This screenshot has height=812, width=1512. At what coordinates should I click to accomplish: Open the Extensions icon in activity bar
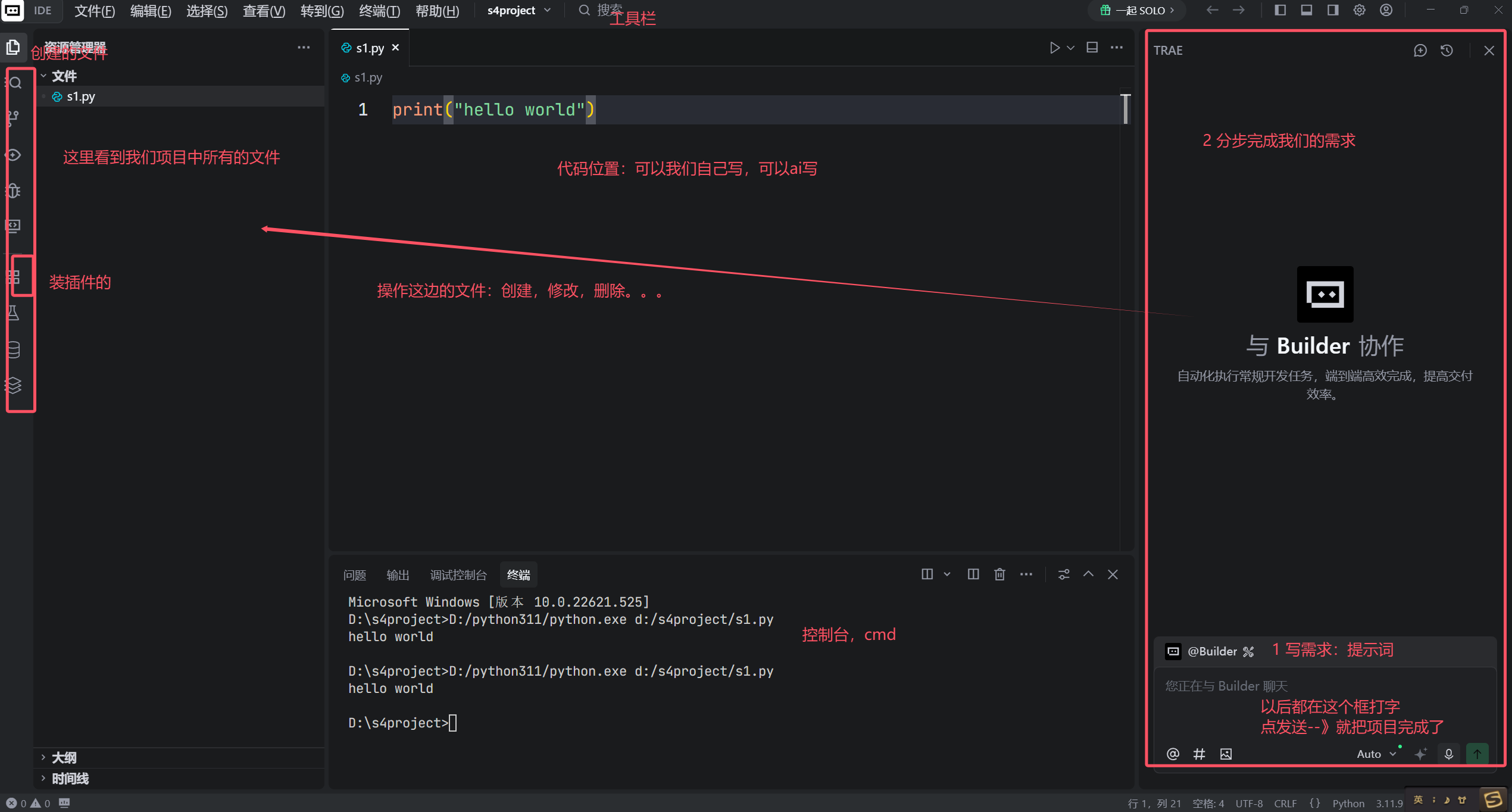point(13,277)
